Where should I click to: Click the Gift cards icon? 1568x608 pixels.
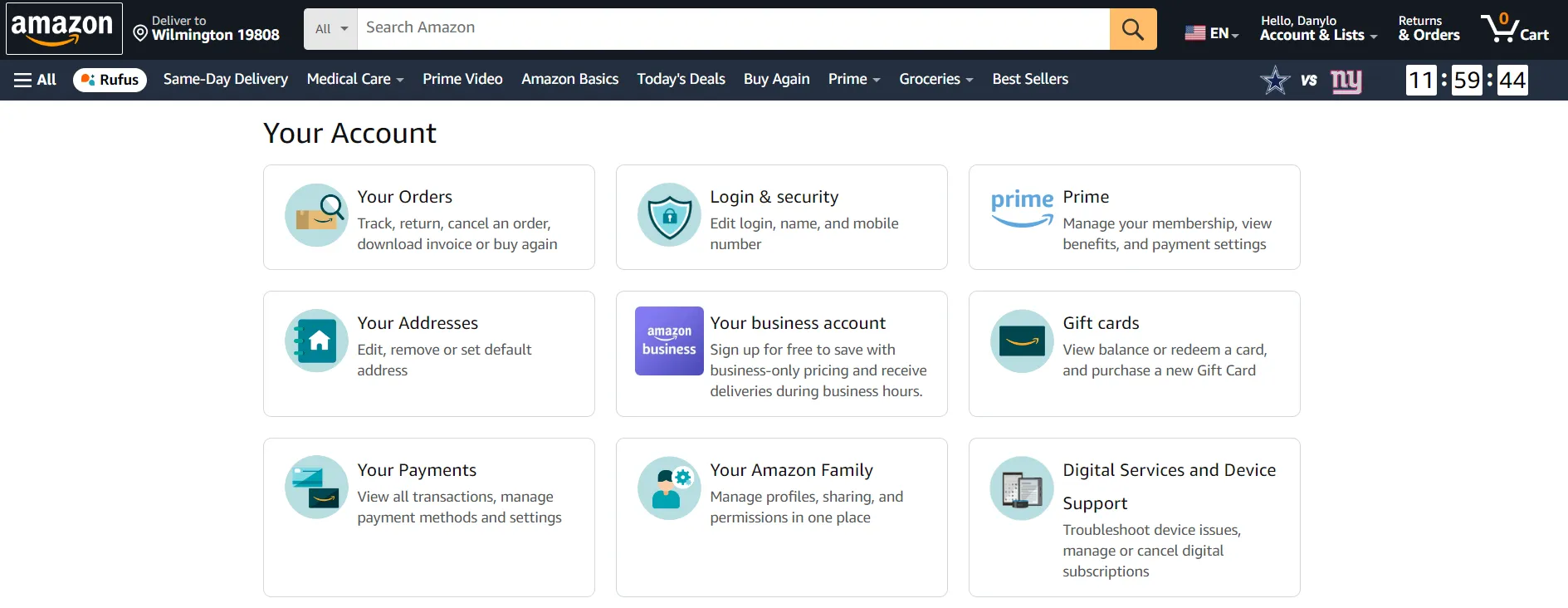point(1022,341)
